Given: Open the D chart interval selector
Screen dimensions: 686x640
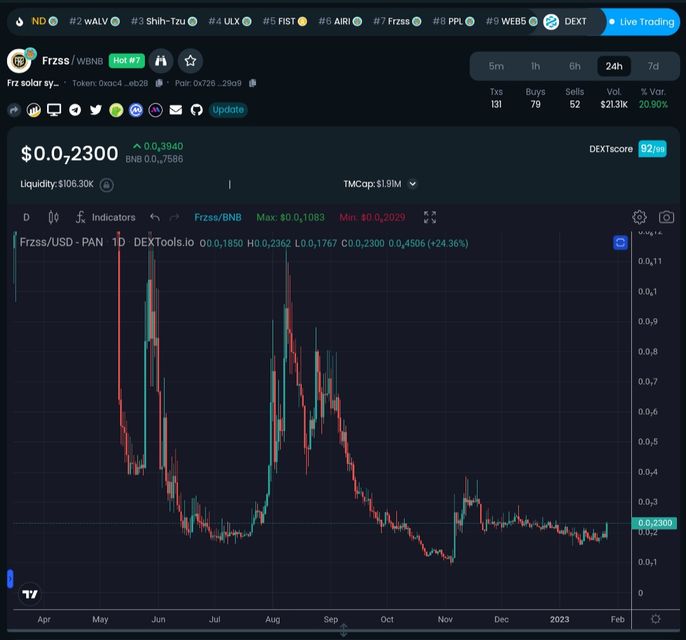Looking at the screenshot, I should click(26, 217).
